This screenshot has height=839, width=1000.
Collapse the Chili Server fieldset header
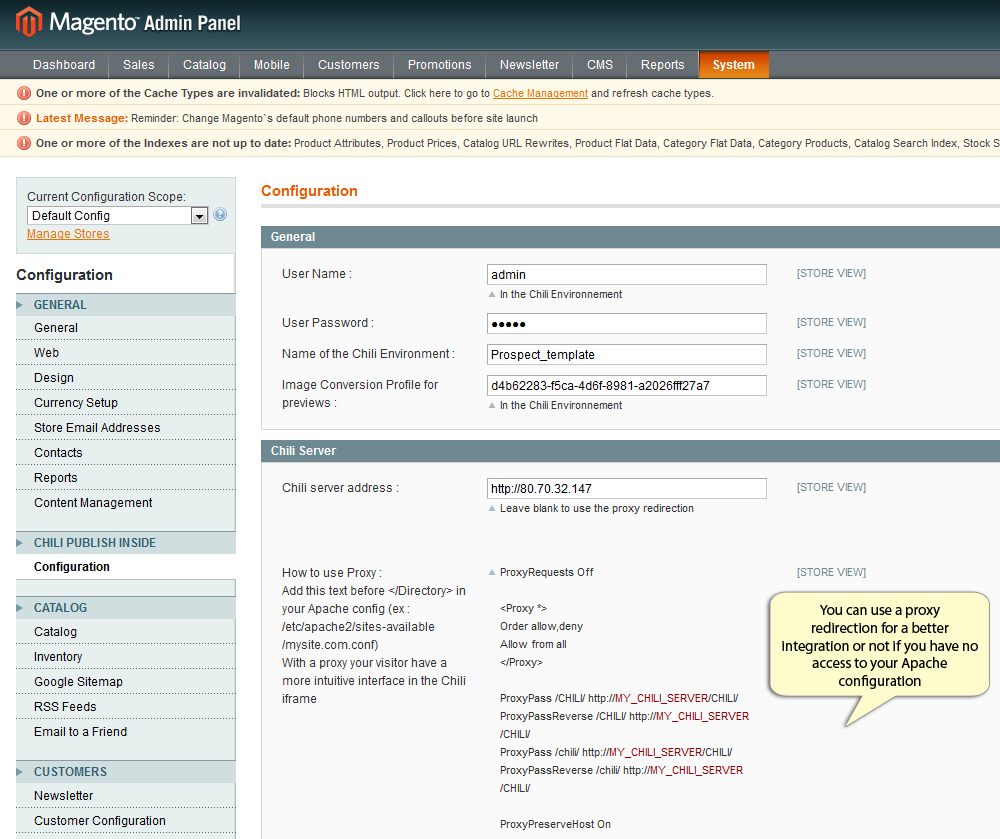pyautogui.click(x=630, y=451)
